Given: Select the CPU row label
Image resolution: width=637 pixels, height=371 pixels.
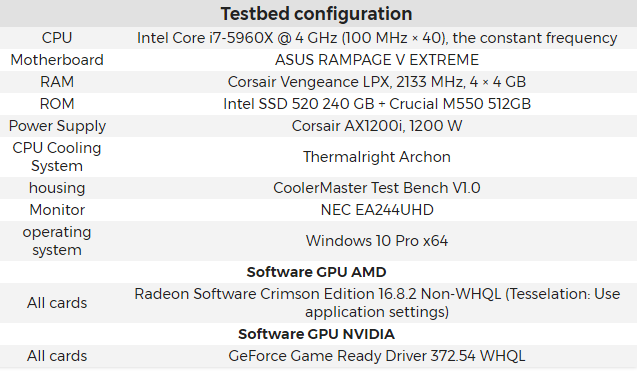Looking at the screenshot, I should click(57, 38).
